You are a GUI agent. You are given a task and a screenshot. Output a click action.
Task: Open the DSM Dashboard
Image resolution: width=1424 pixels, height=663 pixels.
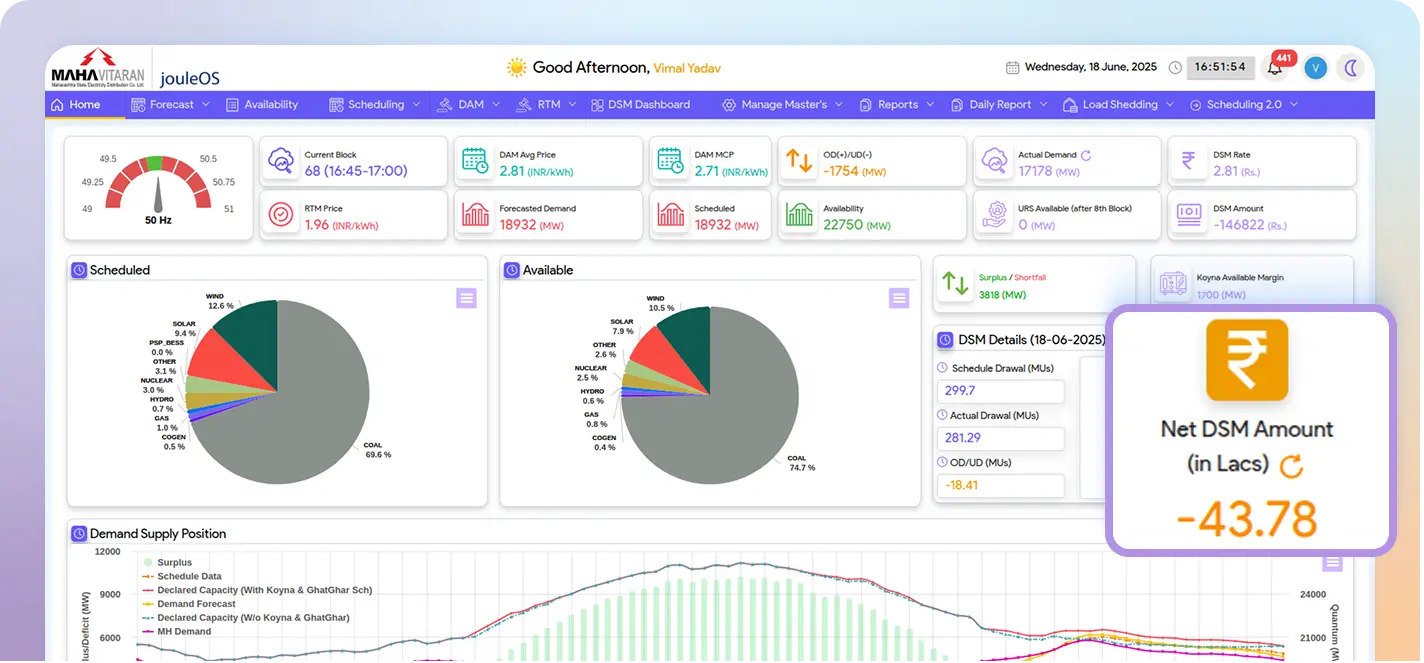click(640, 104)
